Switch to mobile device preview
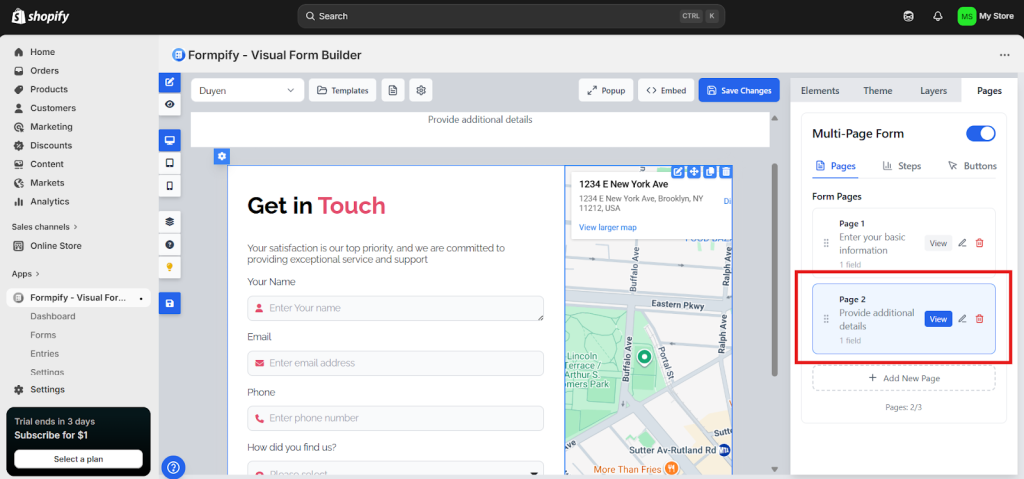The height and width of the screenshot is (479, 1024). pos(170,186)
